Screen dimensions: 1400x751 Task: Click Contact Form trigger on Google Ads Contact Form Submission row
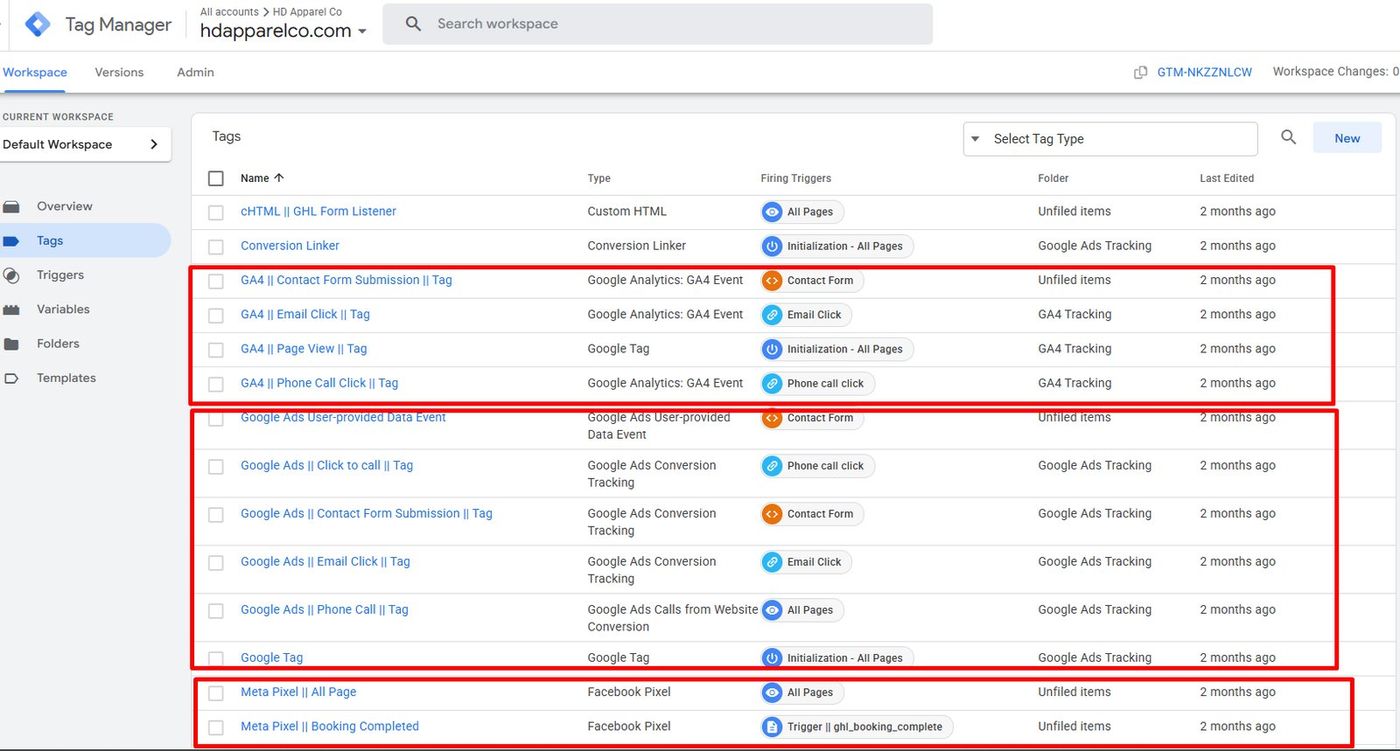pyautogui.click(x=812, y=514)
